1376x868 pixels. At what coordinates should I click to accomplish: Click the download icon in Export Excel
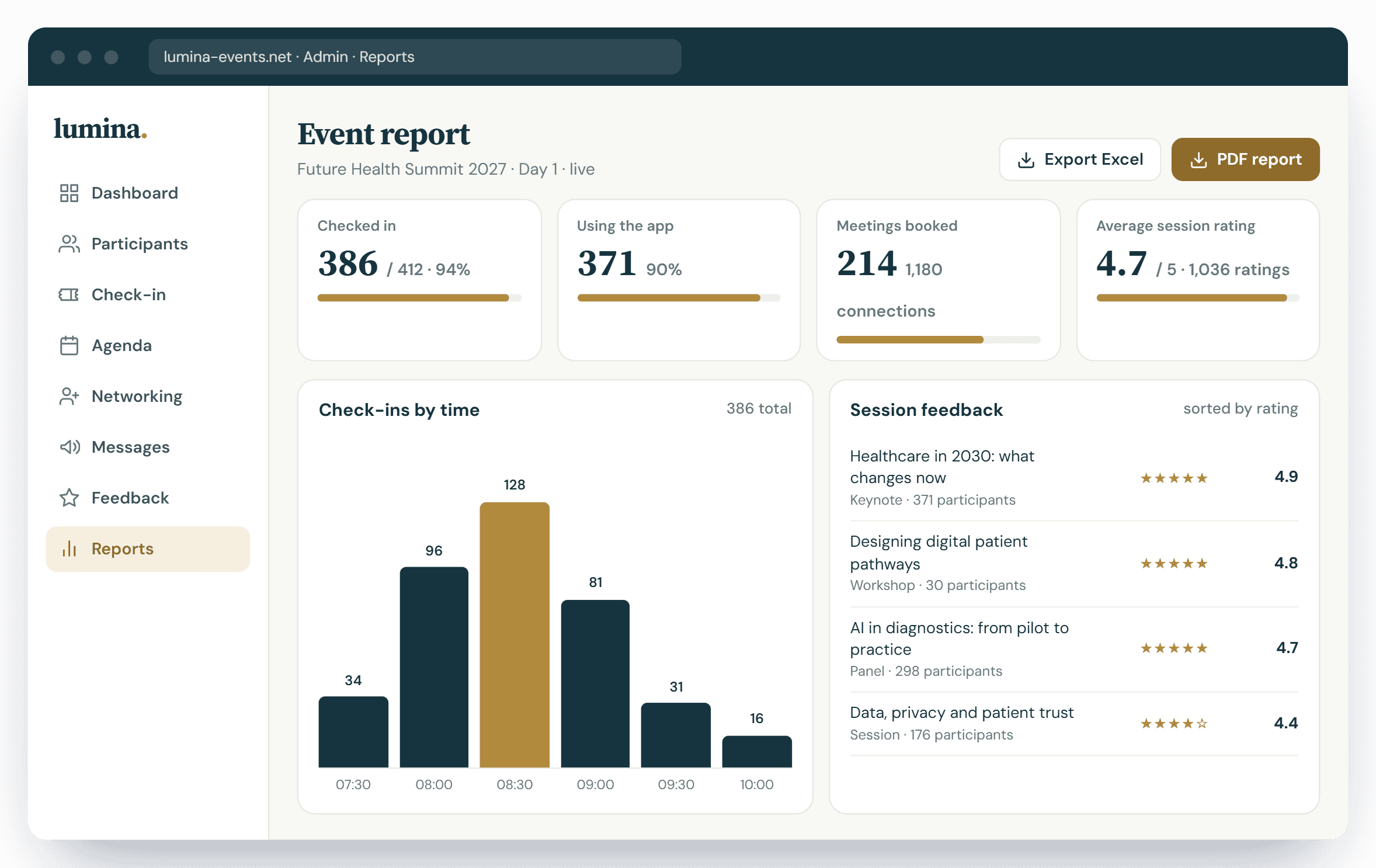(1026, 159)
